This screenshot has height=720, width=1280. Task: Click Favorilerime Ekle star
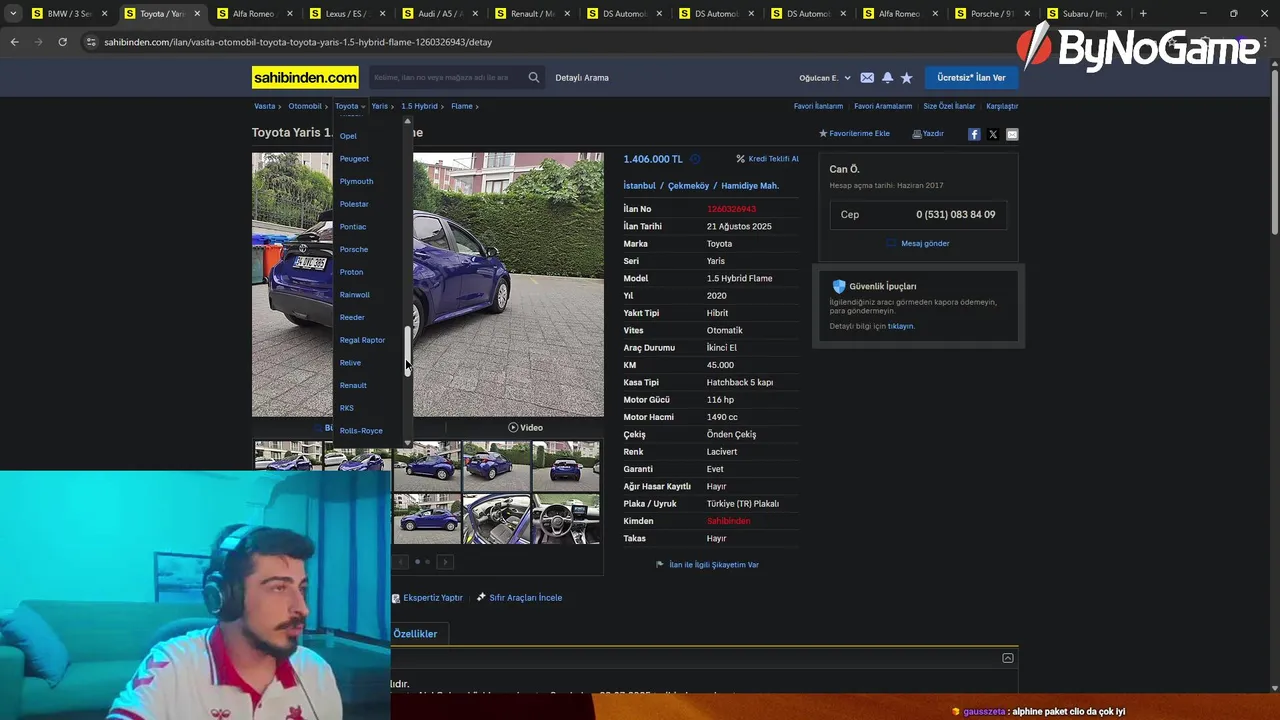point(823,134)
